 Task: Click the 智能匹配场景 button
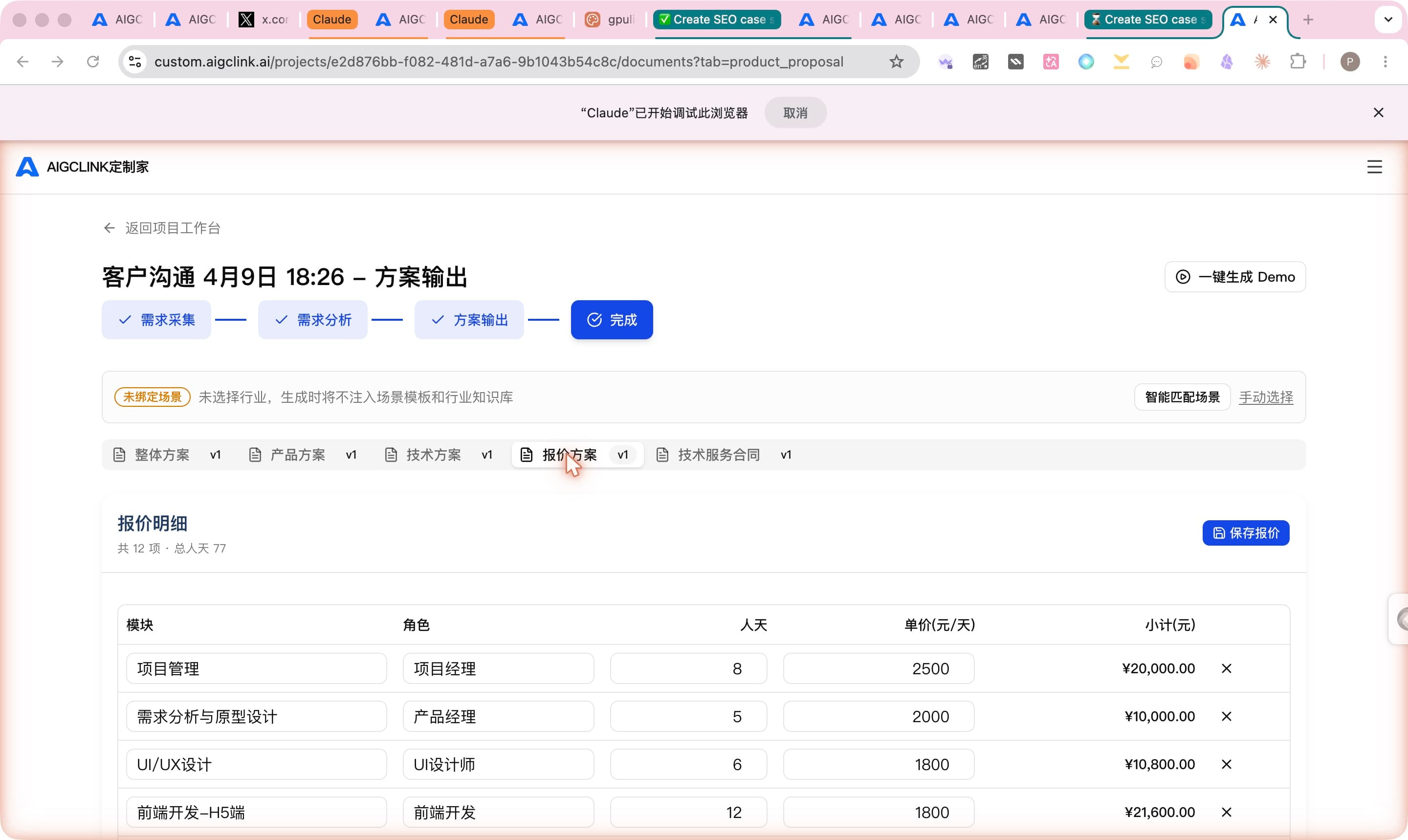coord(1182,397)
